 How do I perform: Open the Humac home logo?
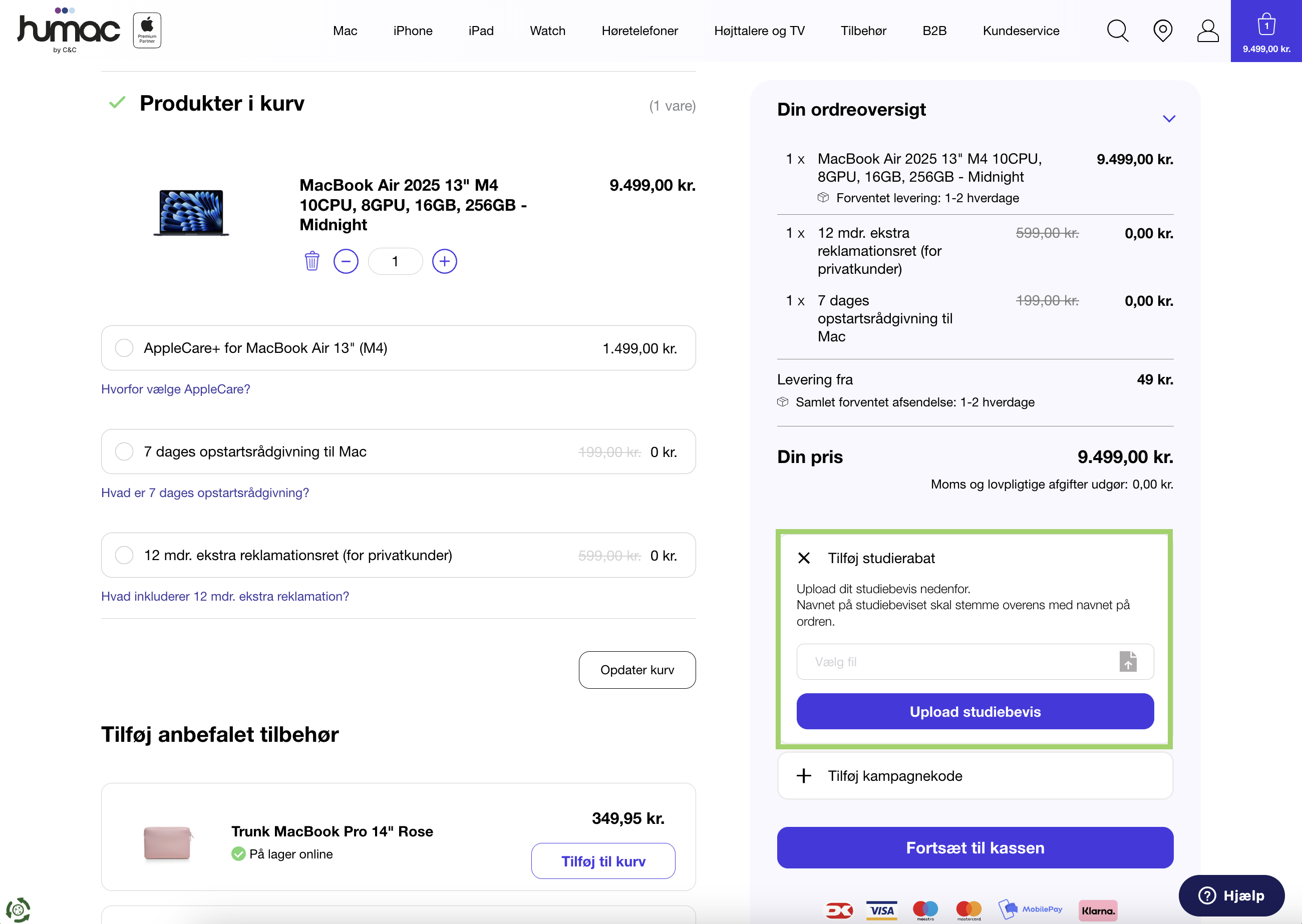pyautogui.click(x=69, y=31)
